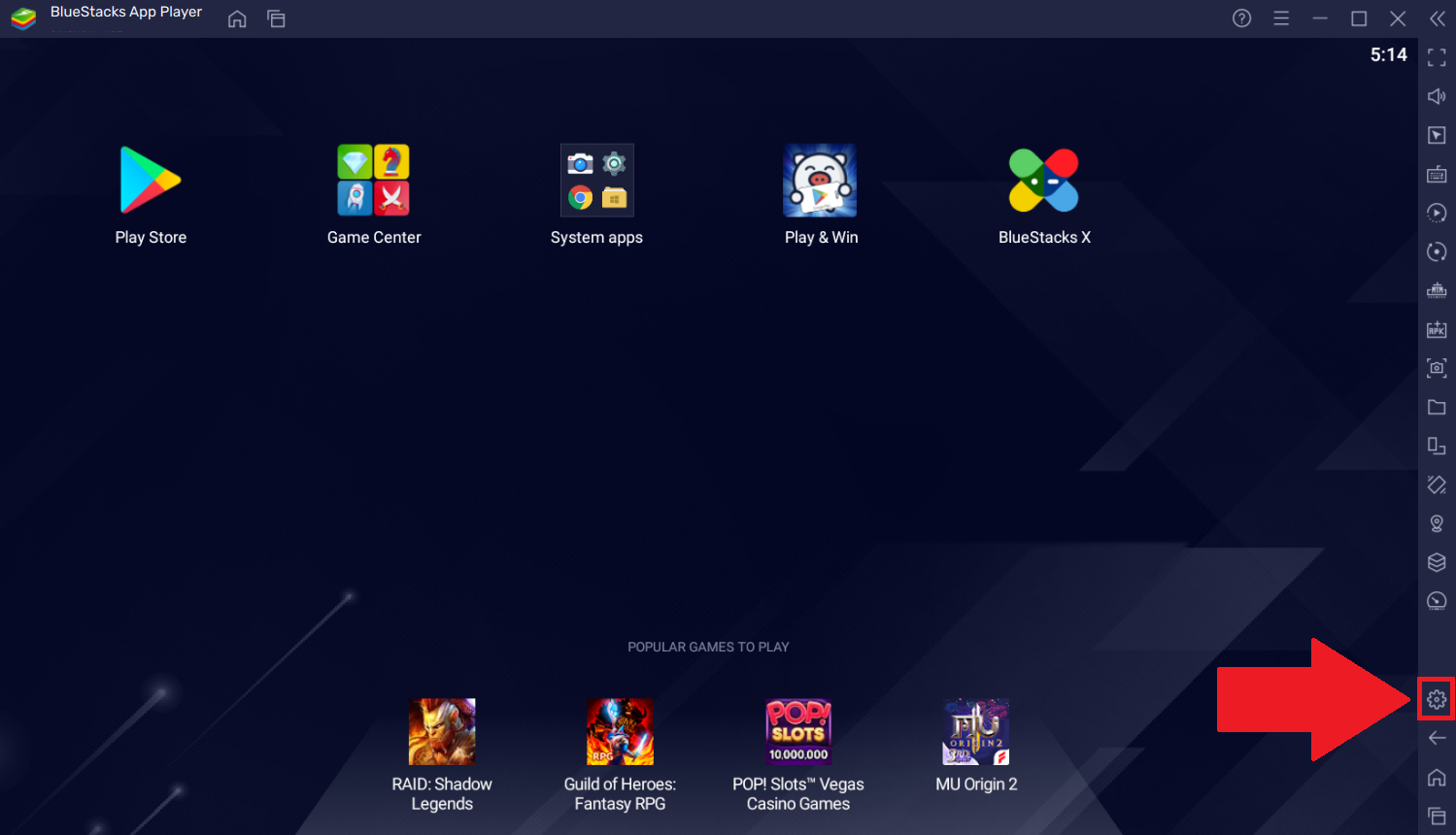
Task: Take a screenshot with the camera icon
Action: pyautogui.click(x=1437, y=368)
